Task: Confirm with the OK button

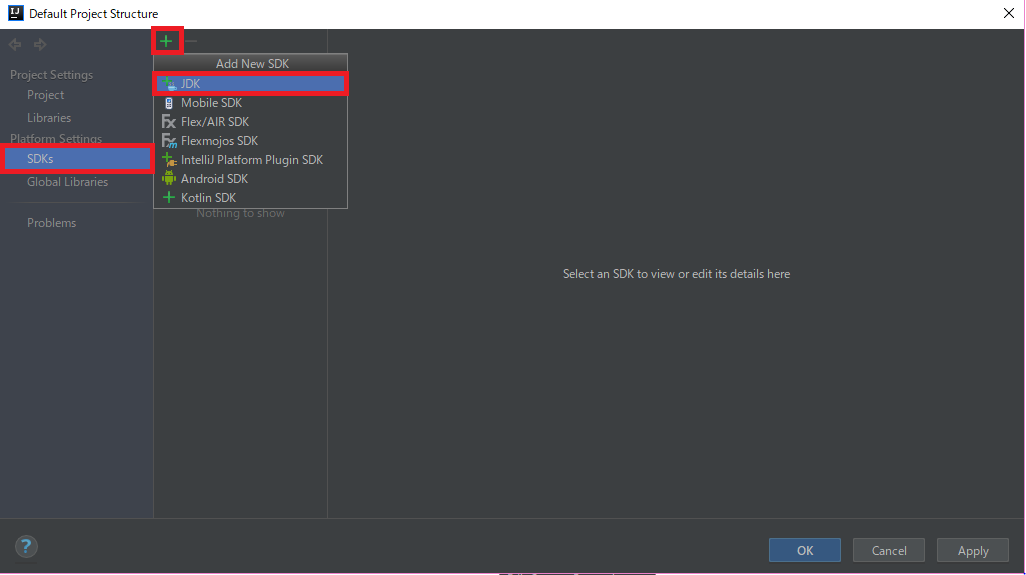Action: pyautogui.click(x=805, y=550)
